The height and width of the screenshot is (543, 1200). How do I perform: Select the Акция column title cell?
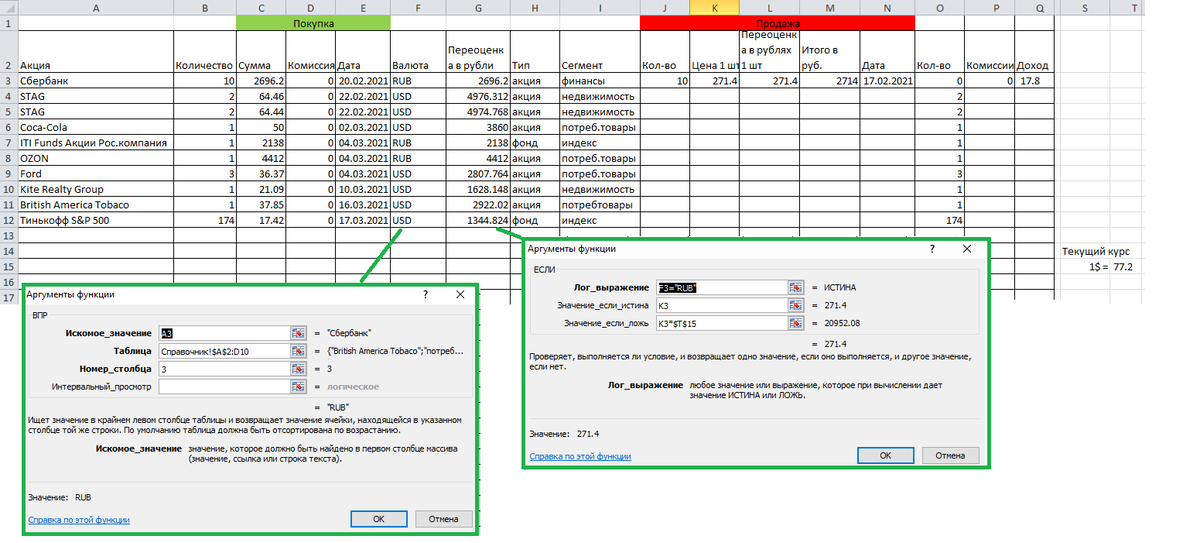[x=95, y=51]
